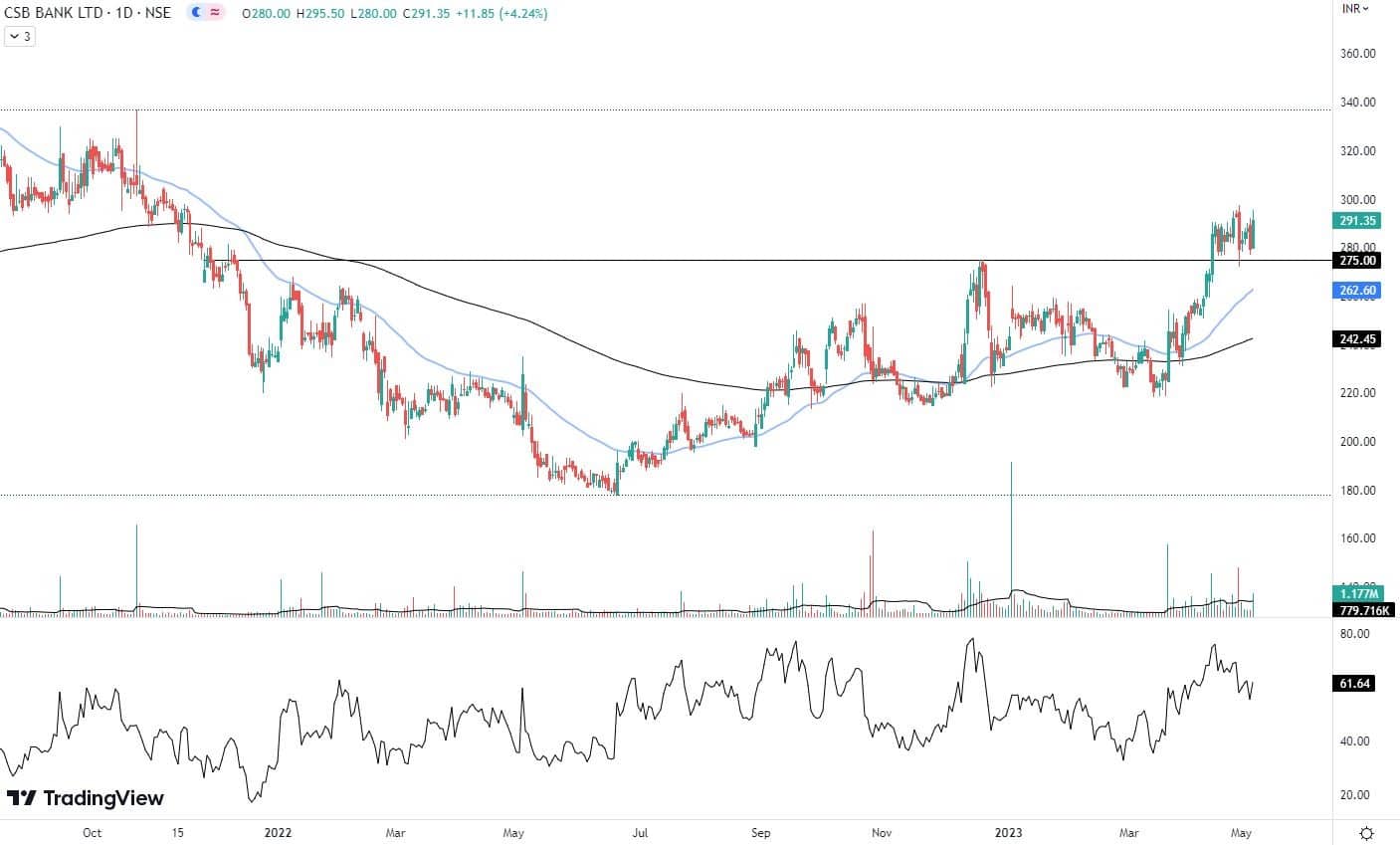
Task: Click the TradingView logo
Action: tap(86, 798)
